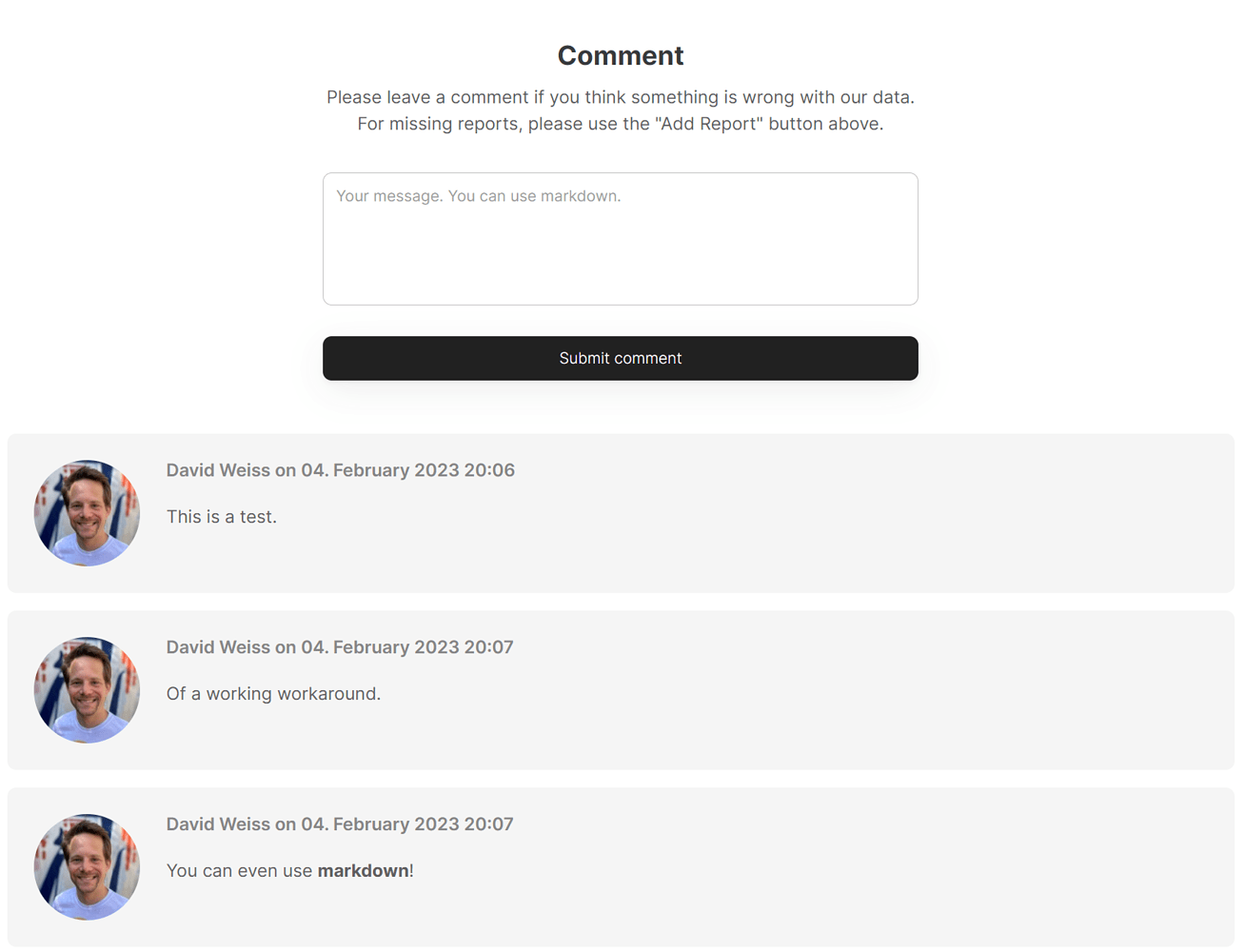
Task: Click the 'Of a working workaround.' comment text
Action: click(x=273, y=693)
